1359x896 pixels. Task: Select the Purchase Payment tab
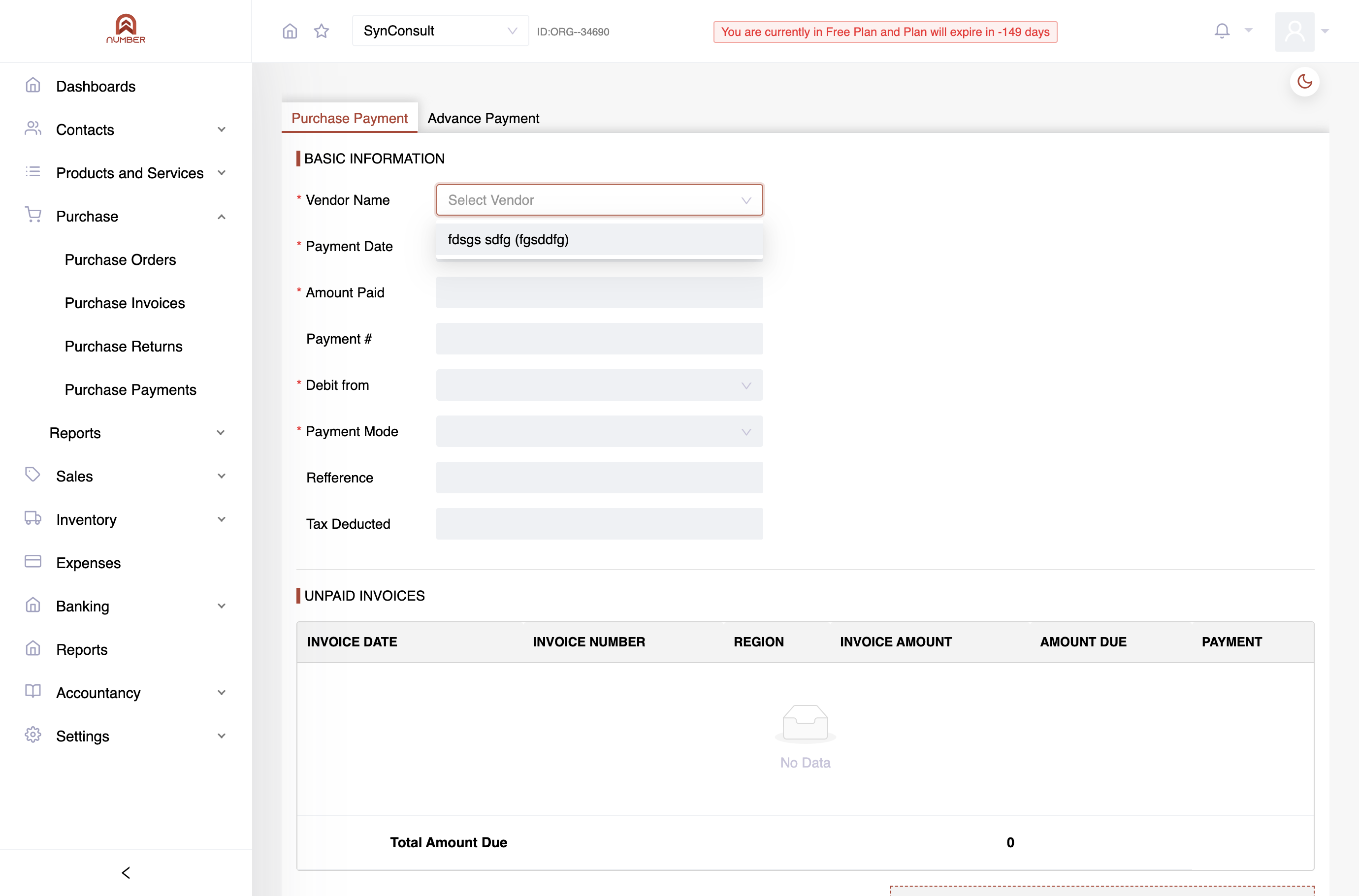pyautogui.click(x=349, y=118)
